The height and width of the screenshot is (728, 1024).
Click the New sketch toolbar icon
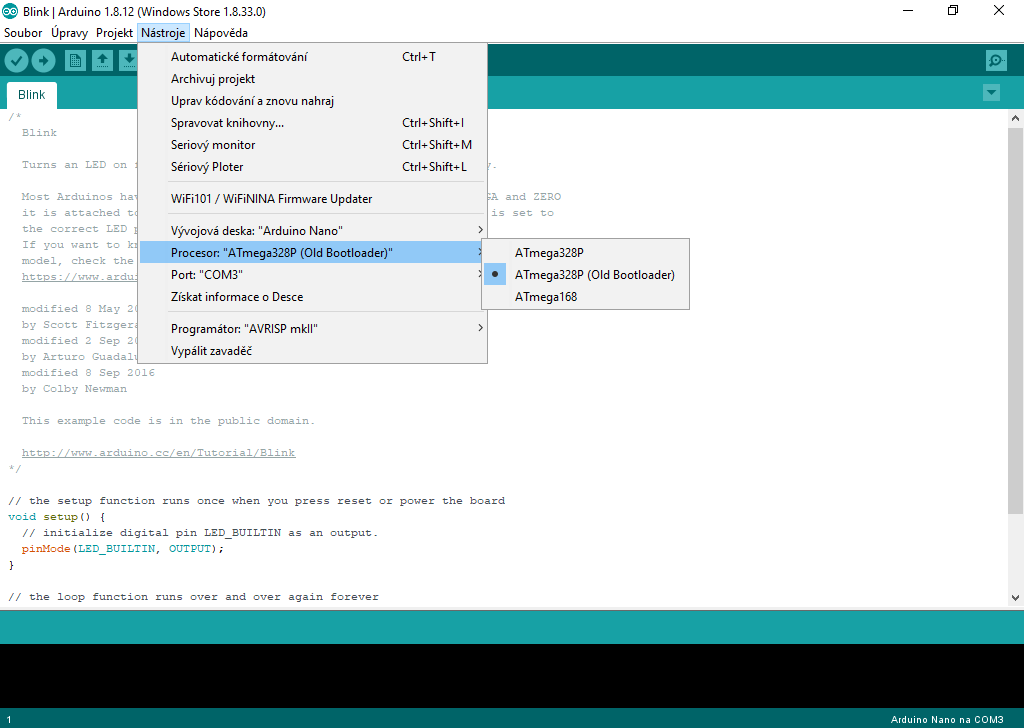(x=75, y=61)
